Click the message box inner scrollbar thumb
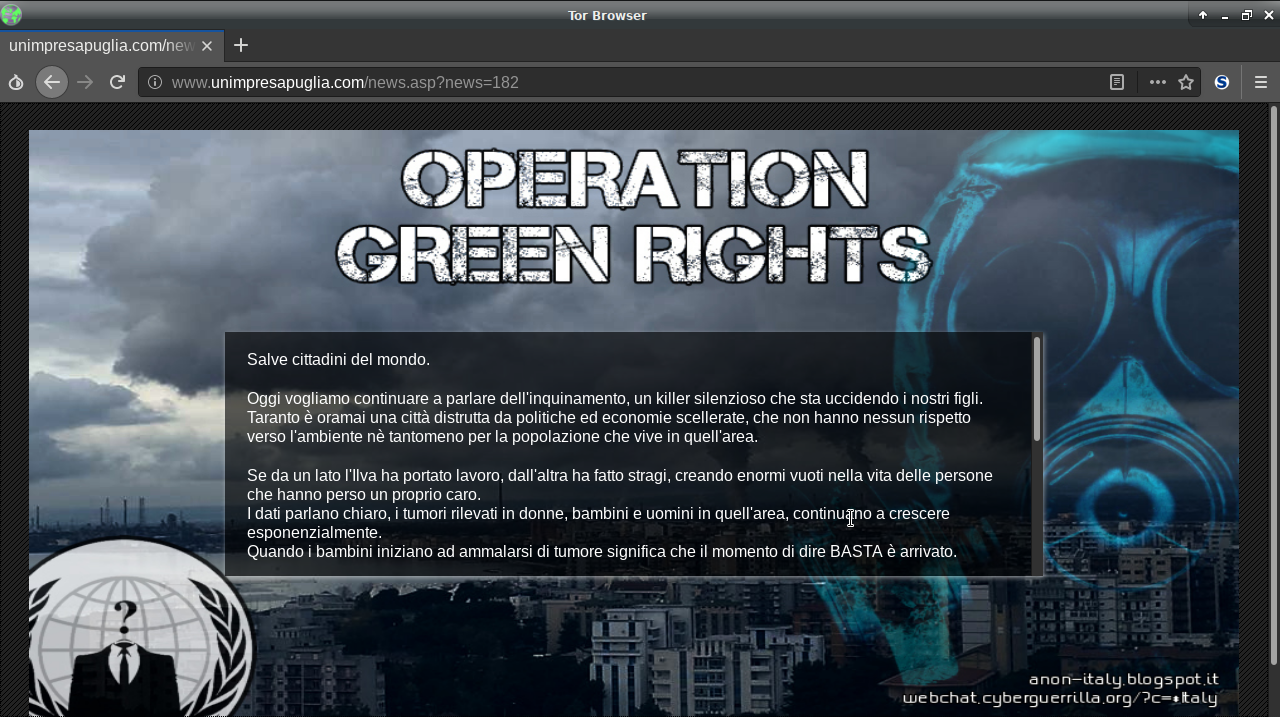Image resolution: width=1280 pixels, height=717 pixels. click(1037, 389)
